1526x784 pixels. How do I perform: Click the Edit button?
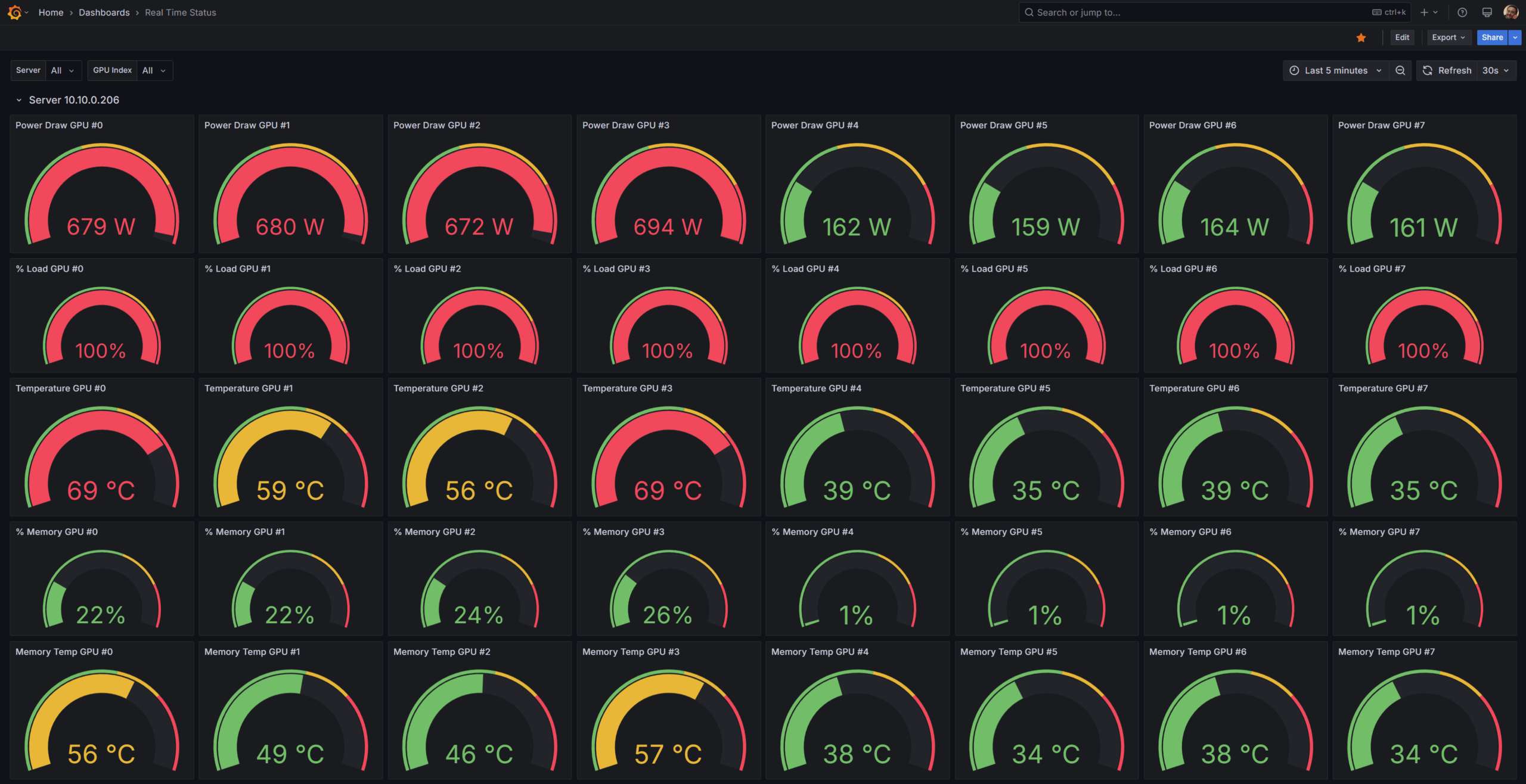coord(1402,37)
